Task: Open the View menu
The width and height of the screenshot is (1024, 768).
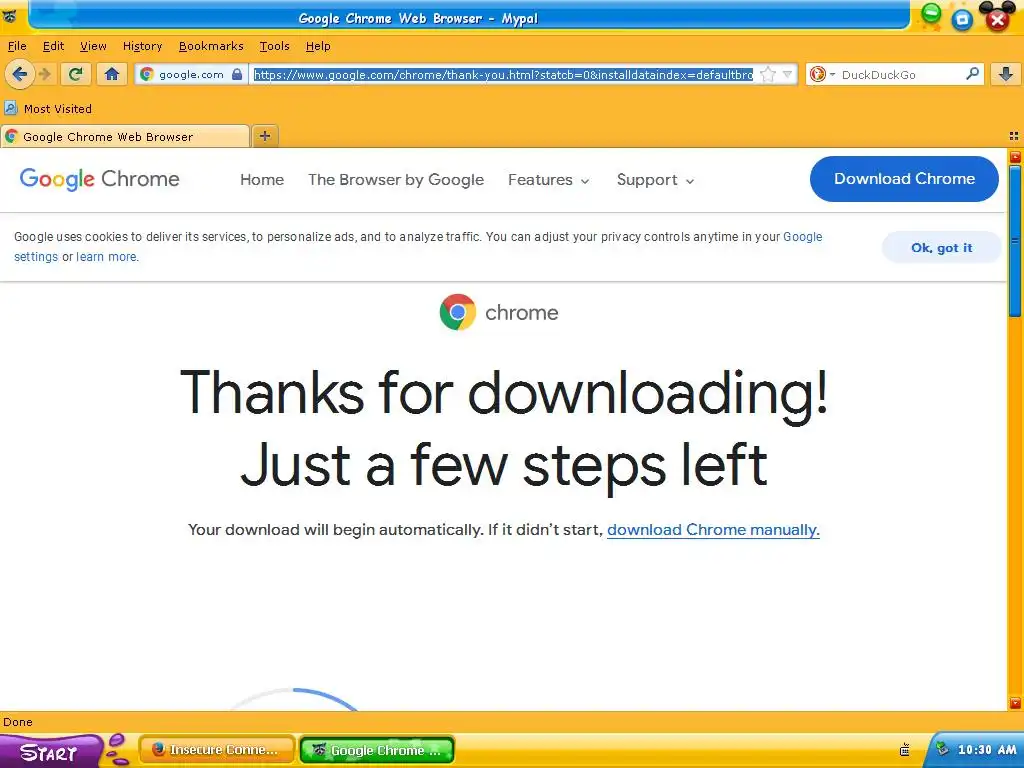Action: click(93, 46)
